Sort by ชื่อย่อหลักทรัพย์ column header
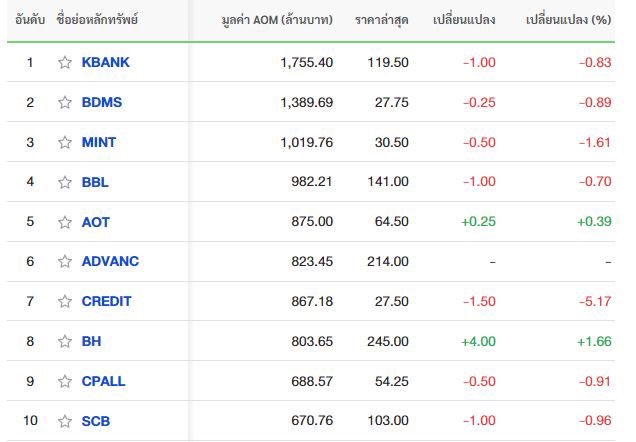The image size is (636, 442). coord(97,19)
